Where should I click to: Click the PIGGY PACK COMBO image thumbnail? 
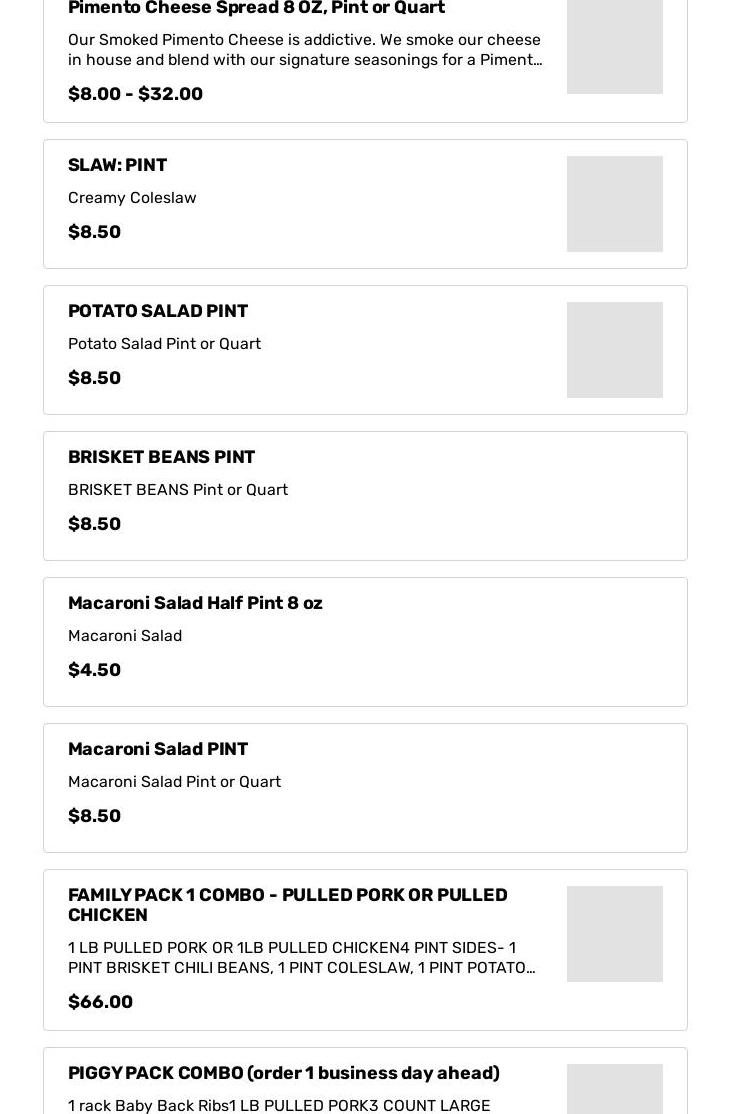point(614,1090)
